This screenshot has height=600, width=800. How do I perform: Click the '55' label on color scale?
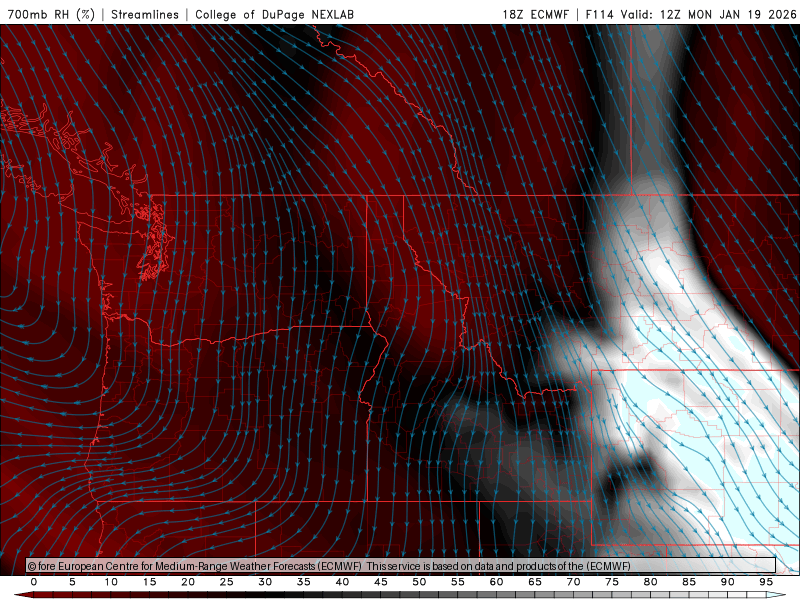pos(458,582)
